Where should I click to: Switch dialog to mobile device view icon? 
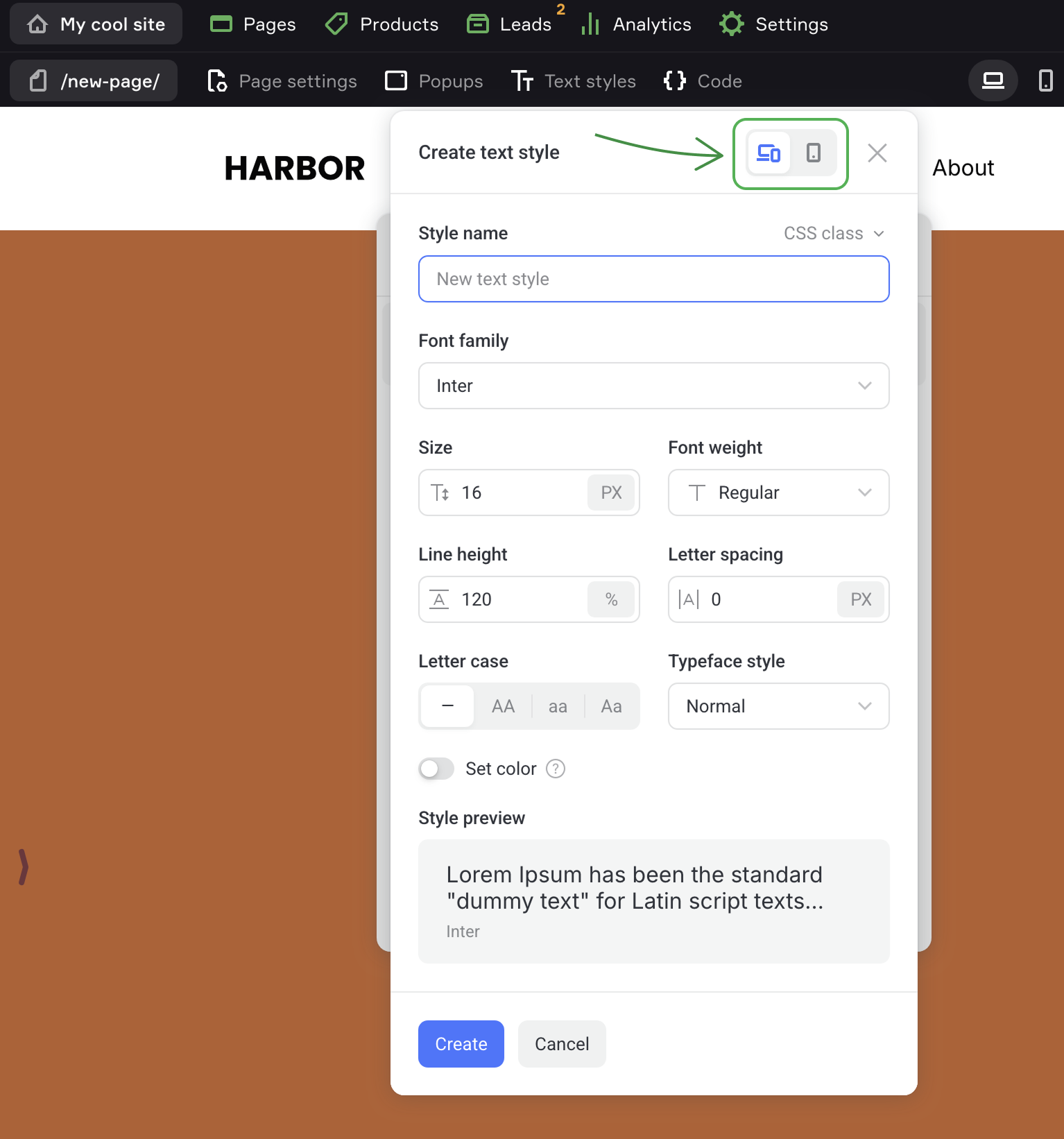[813, 153]
